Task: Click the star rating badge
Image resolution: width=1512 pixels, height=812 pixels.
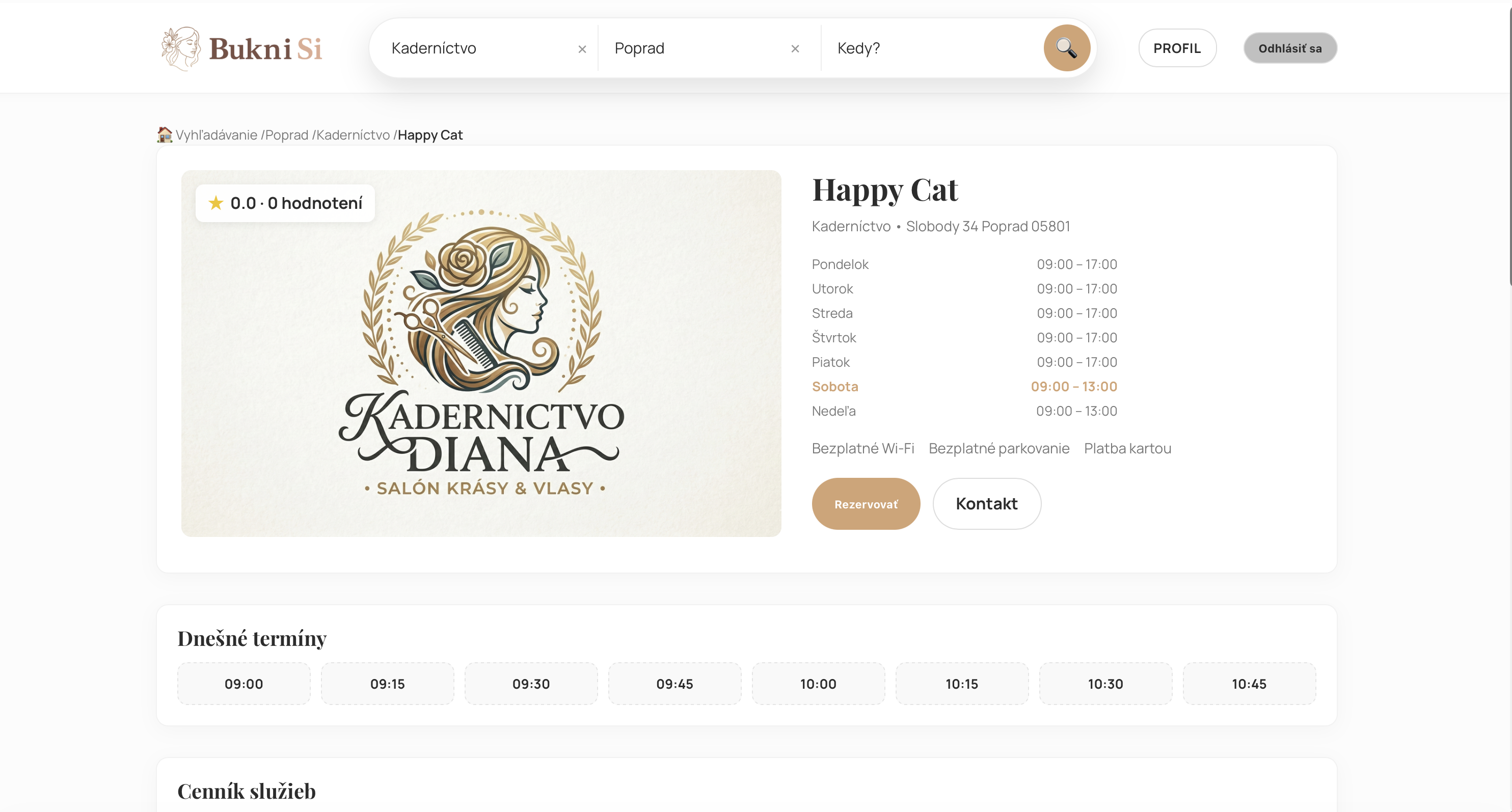Action: click(285, 203)
